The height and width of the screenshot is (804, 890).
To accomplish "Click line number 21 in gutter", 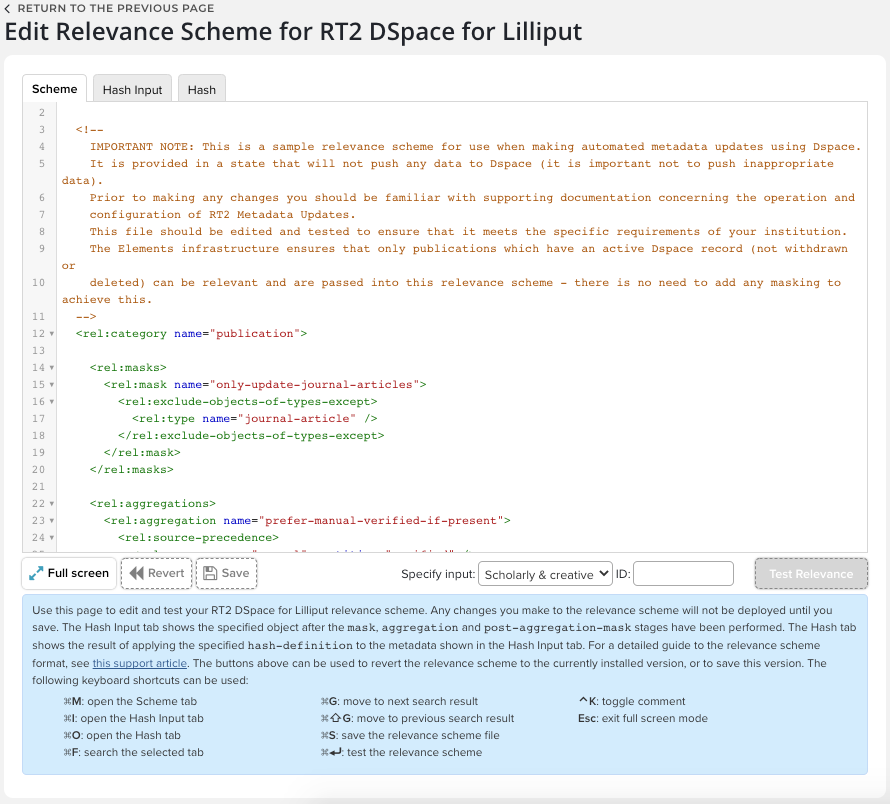I will [38, 487].
